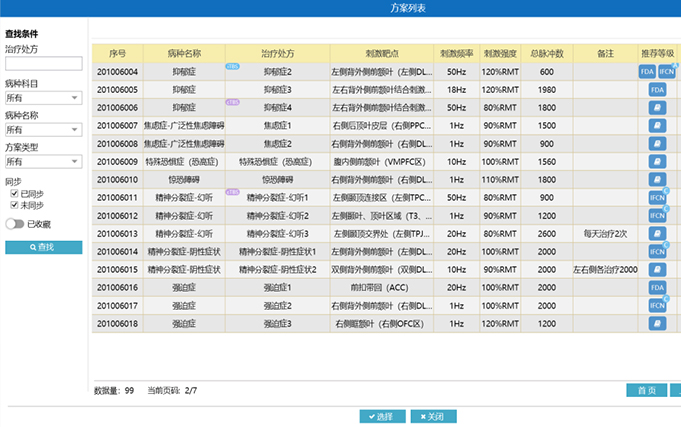Click the 查找 search button
The height and width of the screenshot is (427, 681).
(x=43, y=246)
